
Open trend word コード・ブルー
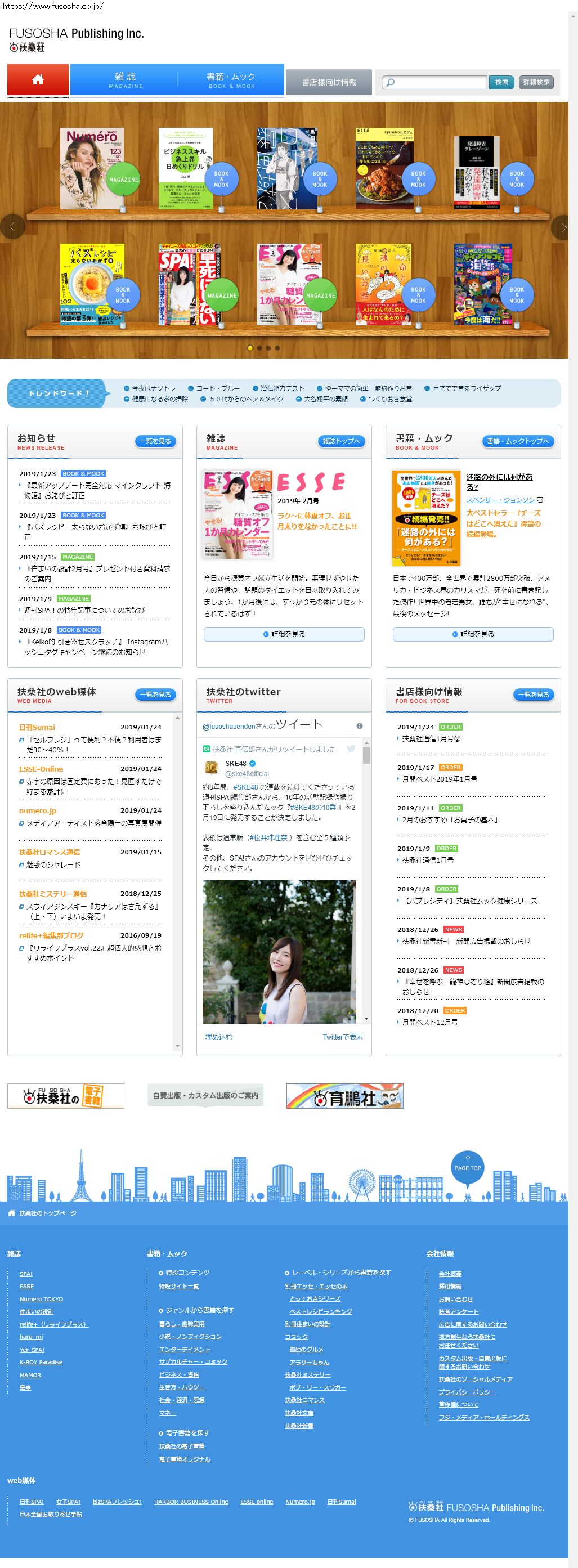pyautogui.click(x=218, y=388)
